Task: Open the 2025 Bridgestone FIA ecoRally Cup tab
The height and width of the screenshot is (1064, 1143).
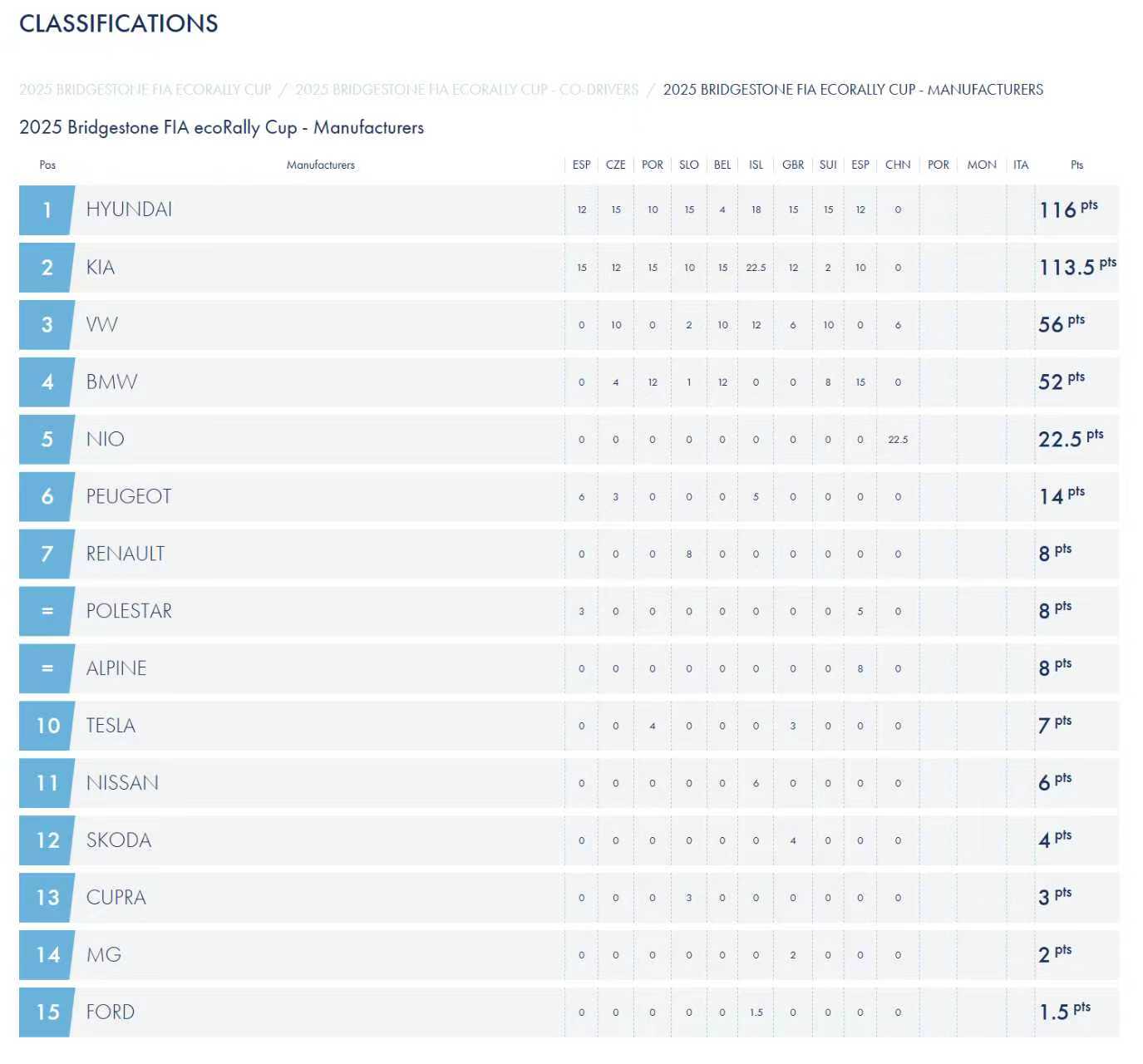Action: (x=145, y=90)
